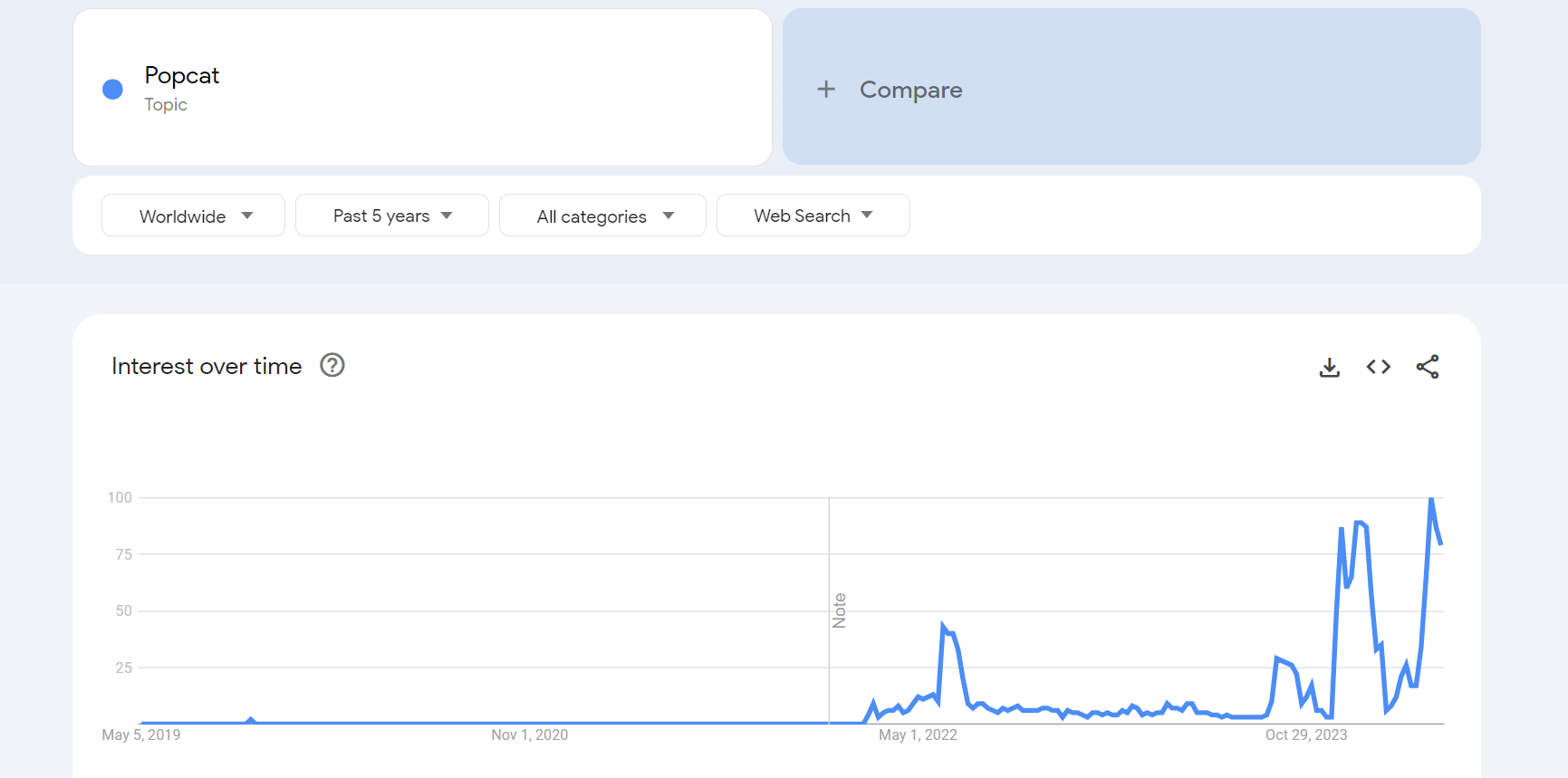The image size is (1568, 778).
Task: Select the Note marker on the chart
Action: tap(839, 610)
